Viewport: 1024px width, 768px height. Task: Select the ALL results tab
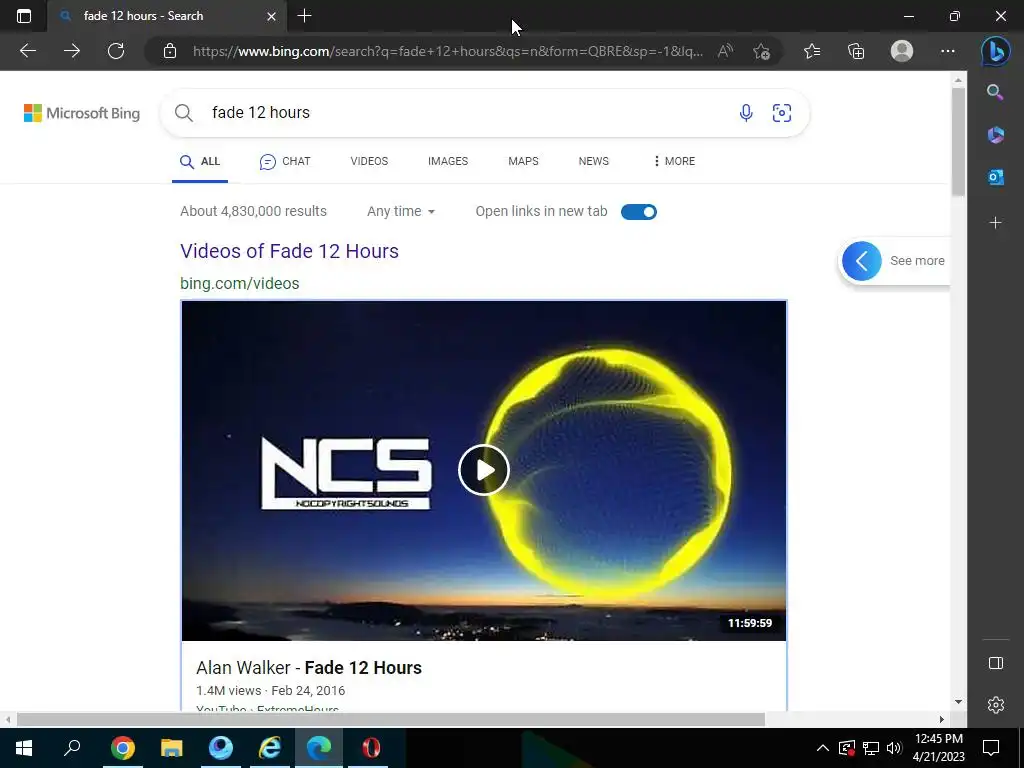(x=200, y=161)
